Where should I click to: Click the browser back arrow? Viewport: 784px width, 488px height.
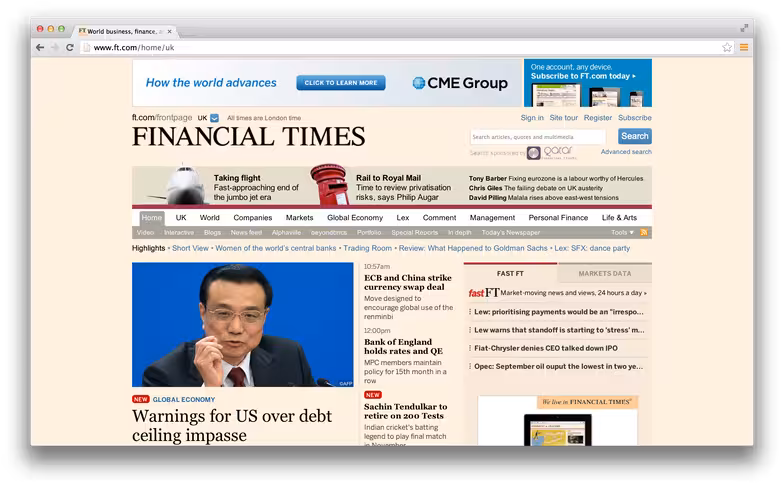click(x=40, y=48)
